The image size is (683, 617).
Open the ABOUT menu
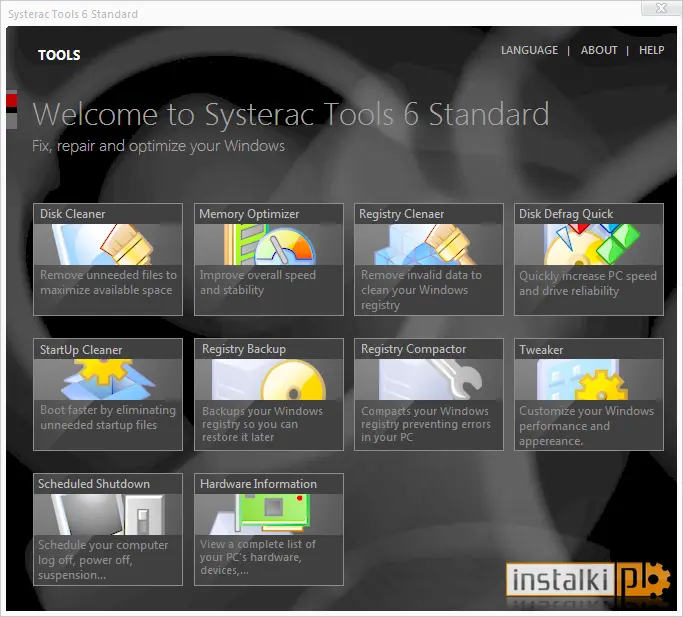pyautogui.click(x=599, y=50)
